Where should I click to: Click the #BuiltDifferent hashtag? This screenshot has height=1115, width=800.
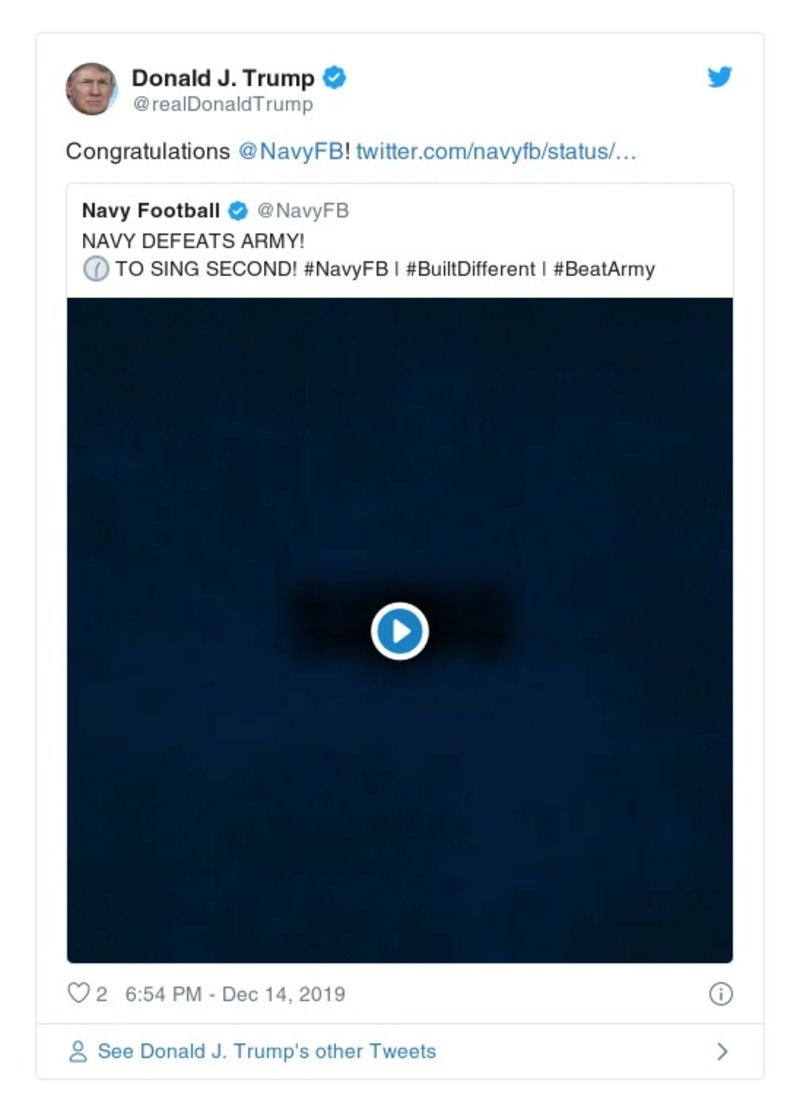tap(470, 269)
